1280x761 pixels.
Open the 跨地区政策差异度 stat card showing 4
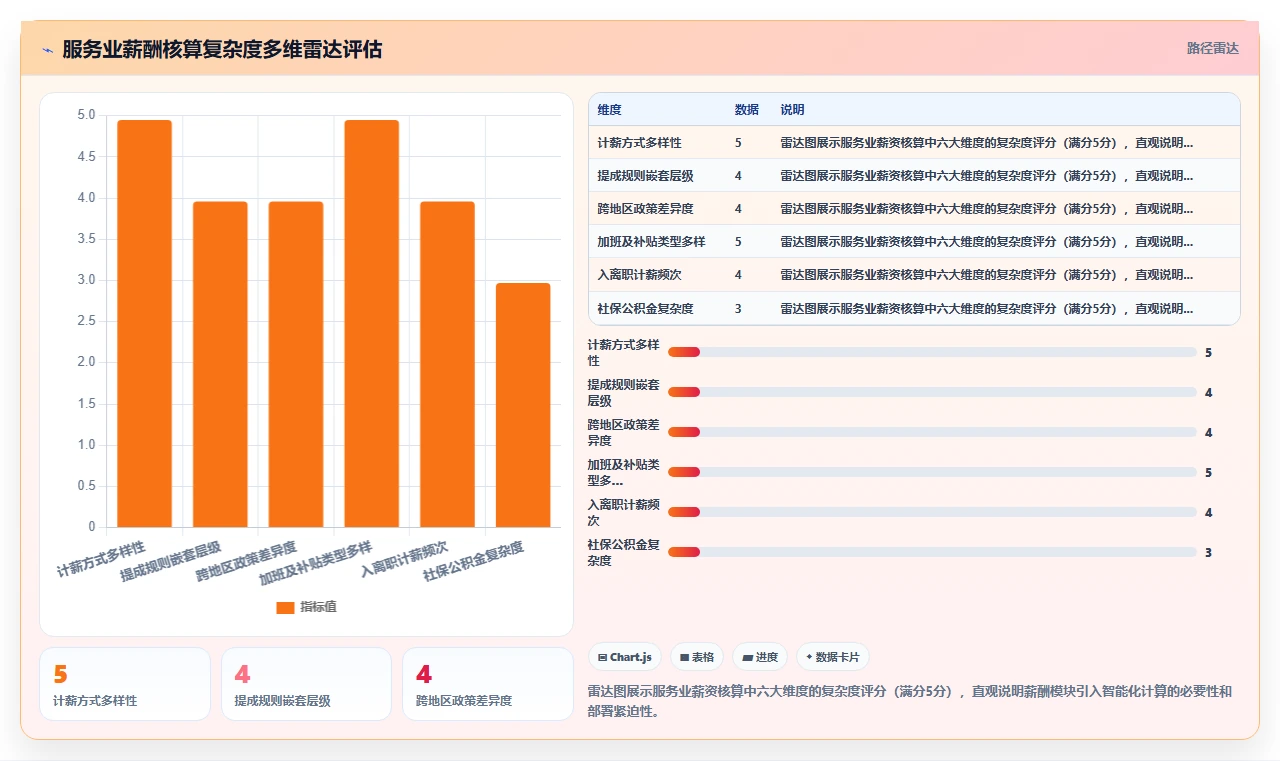point(488,684)
